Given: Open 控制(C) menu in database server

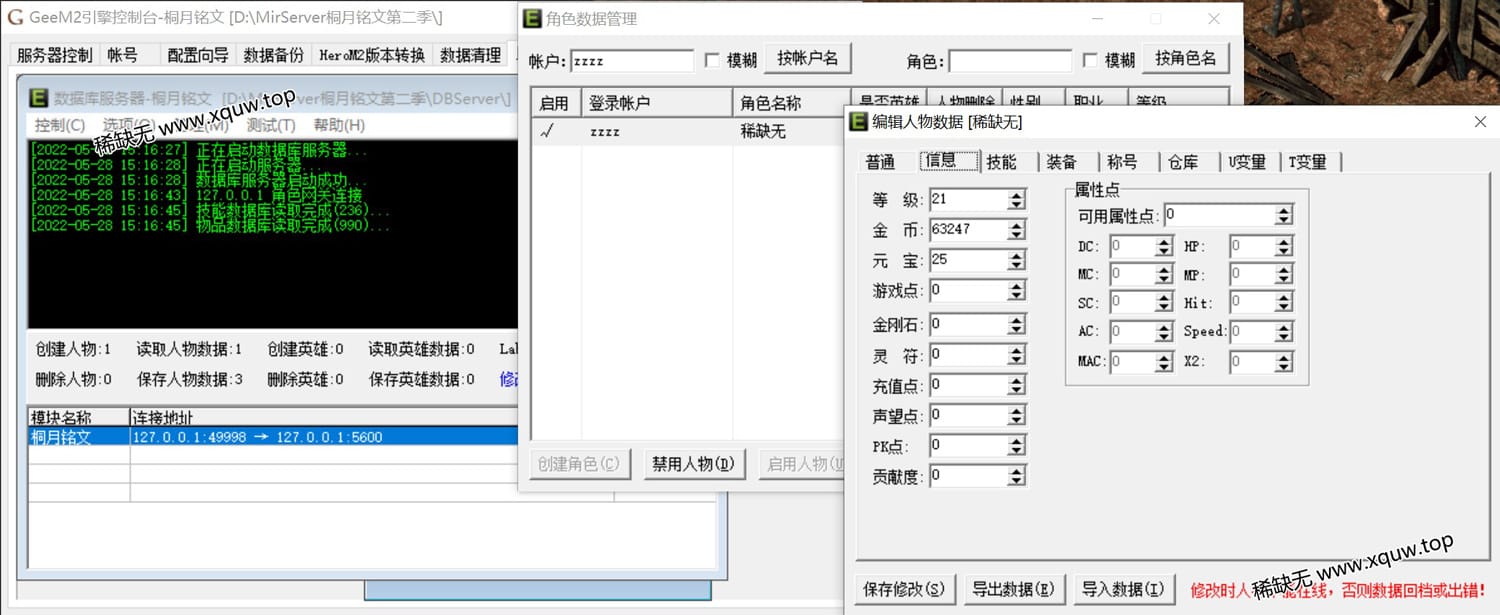Looking at the screenshot, I should point(60,125).
